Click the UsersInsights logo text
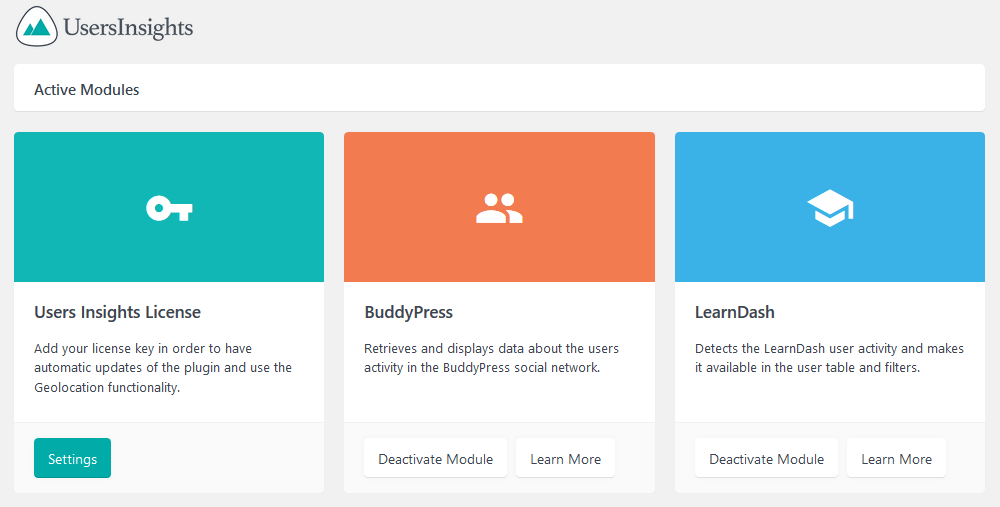Screen dimensions: 1000x507 [x=128, y=28]
